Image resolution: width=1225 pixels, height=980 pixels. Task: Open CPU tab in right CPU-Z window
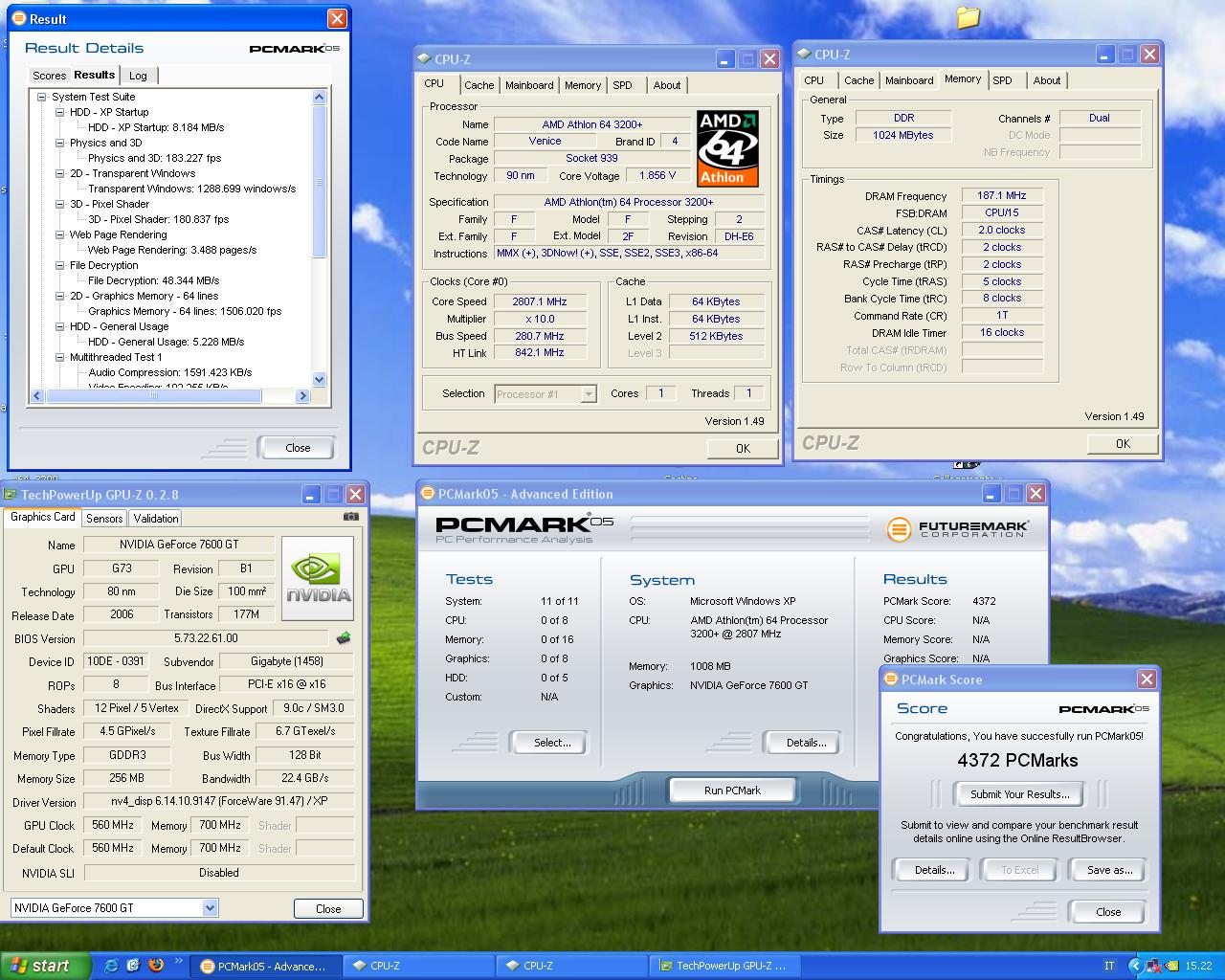[x=814, y=80]
